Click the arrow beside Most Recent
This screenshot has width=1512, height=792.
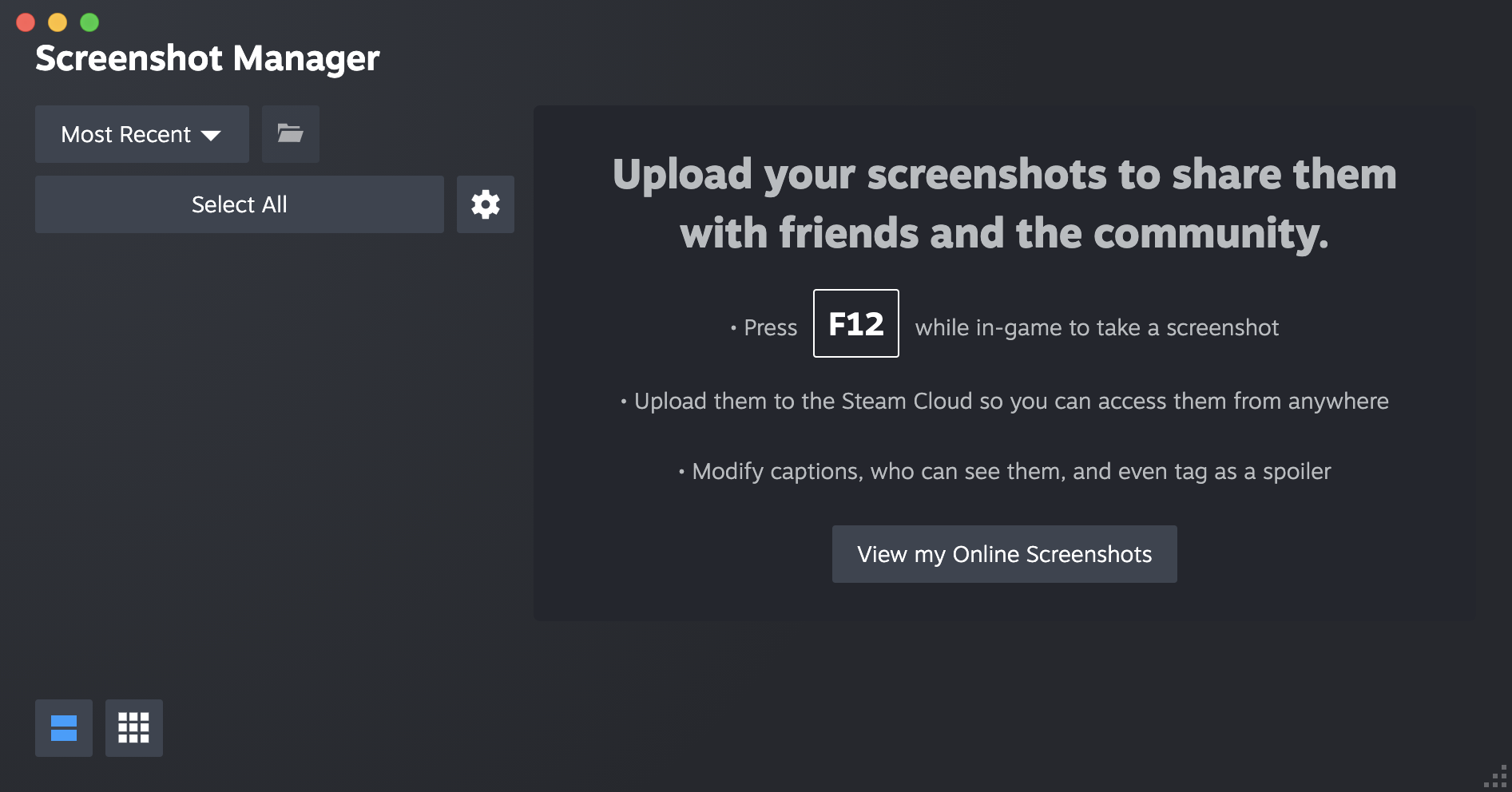click(211, 136)
